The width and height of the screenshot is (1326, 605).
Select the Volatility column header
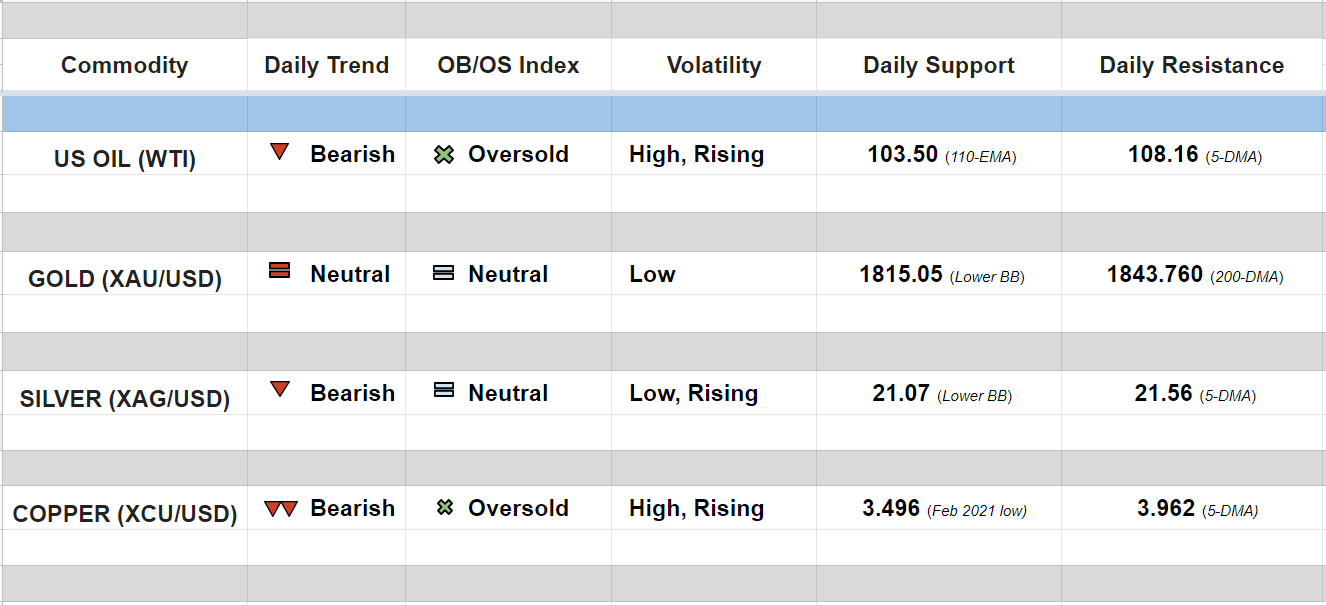714,65
